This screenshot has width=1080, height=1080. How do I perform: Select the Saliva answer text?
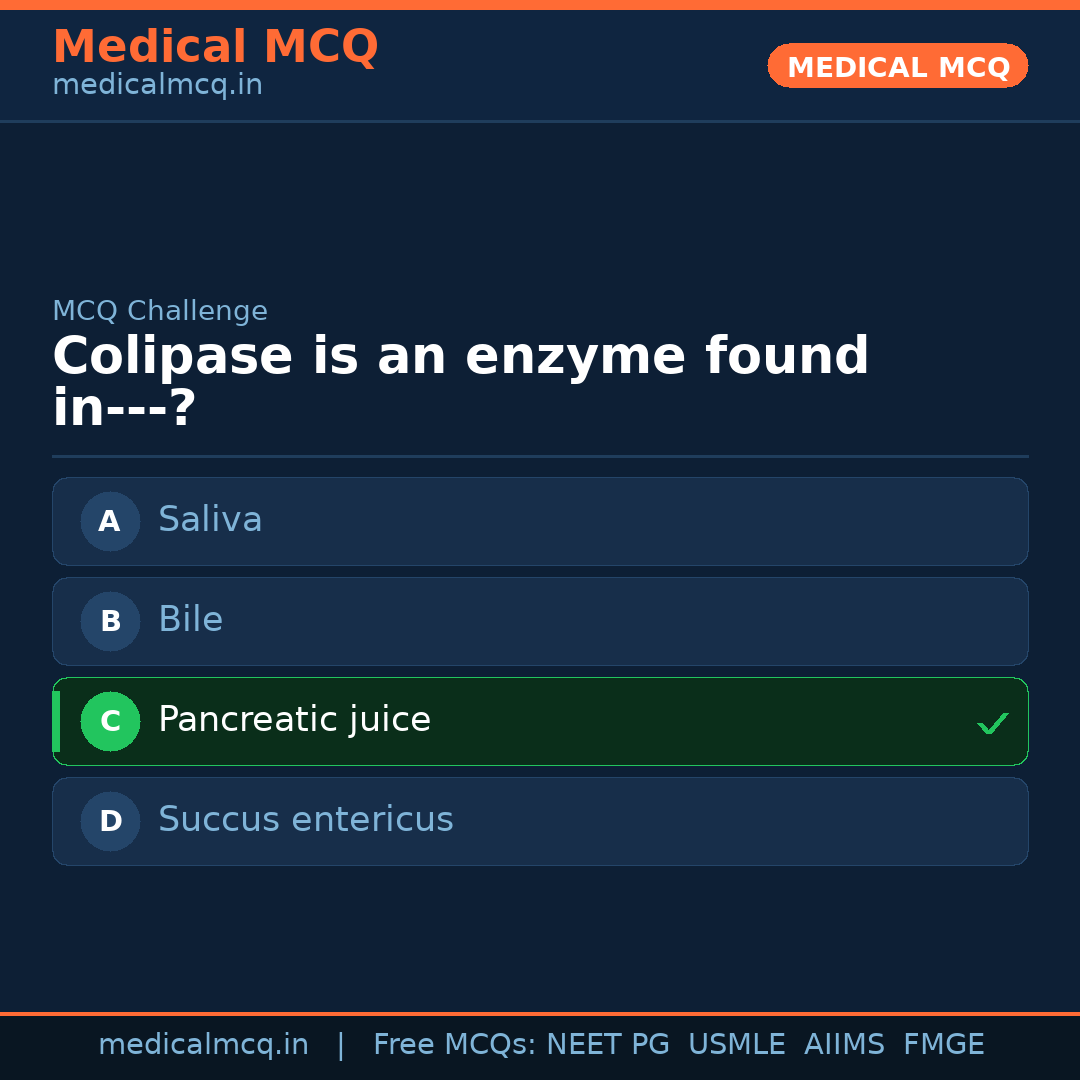coord(210,520)
